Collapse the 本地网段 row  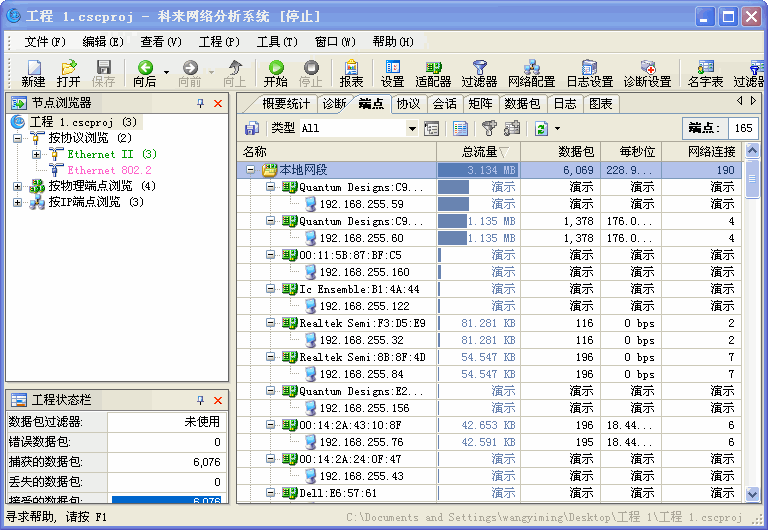click(250, 170)
